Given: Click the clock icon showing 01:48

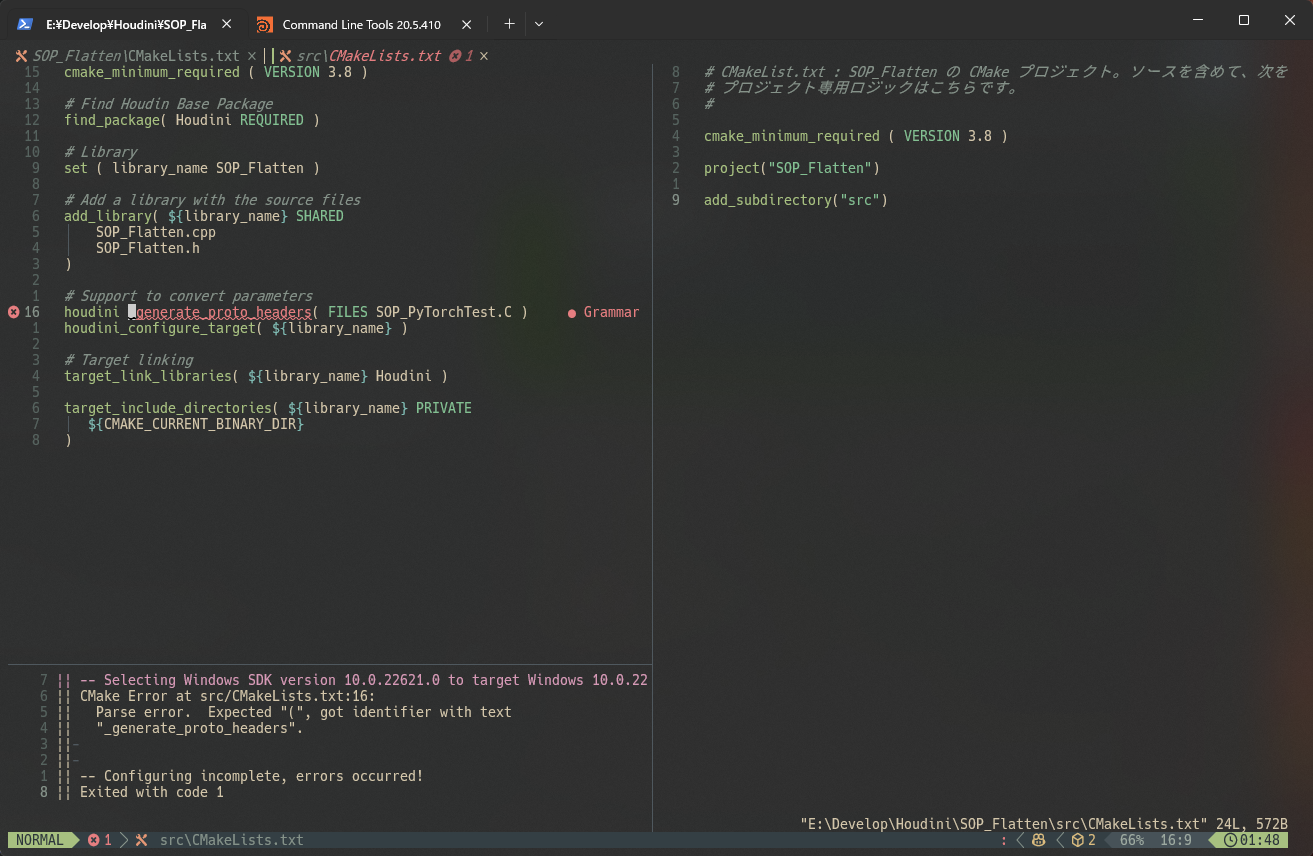Looking at the screenshot, I should click(x=1230, y=840).
